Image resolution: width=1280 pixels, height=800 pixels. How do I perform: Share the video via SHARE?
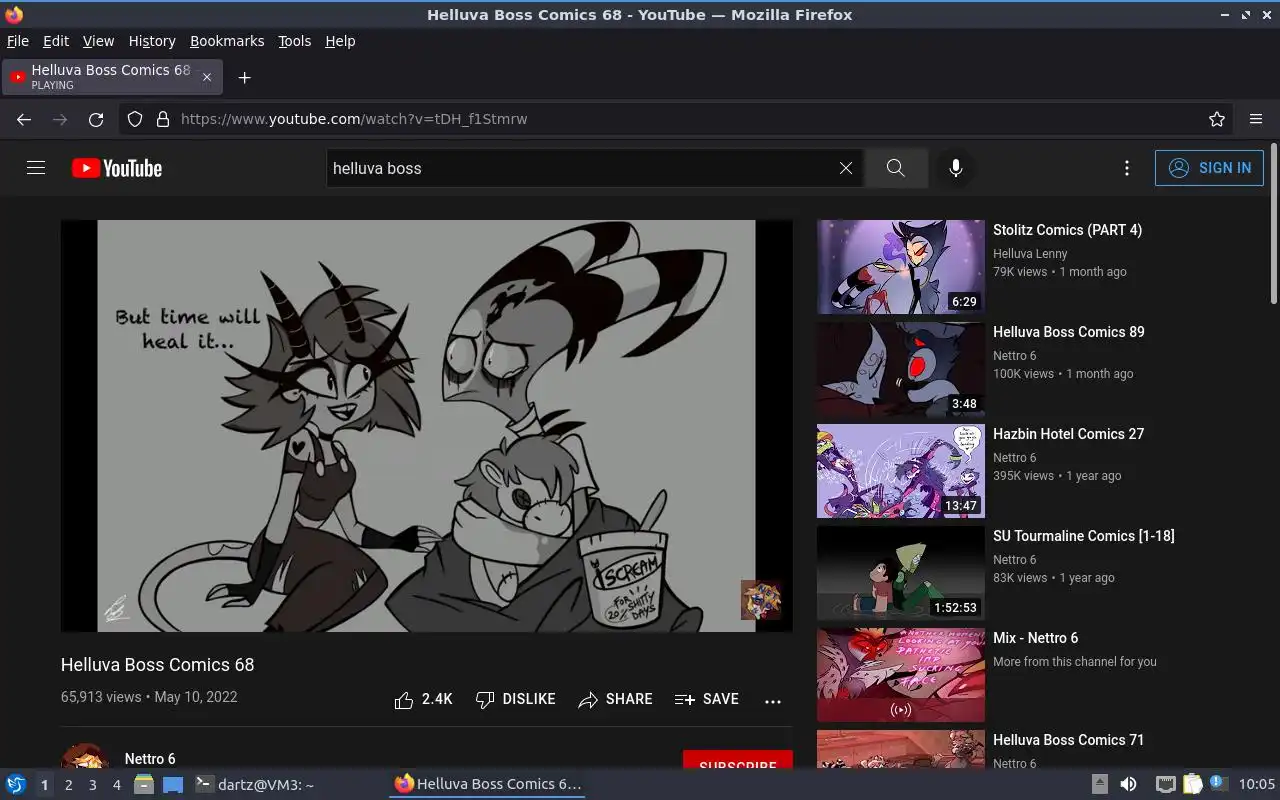(615, 700)
